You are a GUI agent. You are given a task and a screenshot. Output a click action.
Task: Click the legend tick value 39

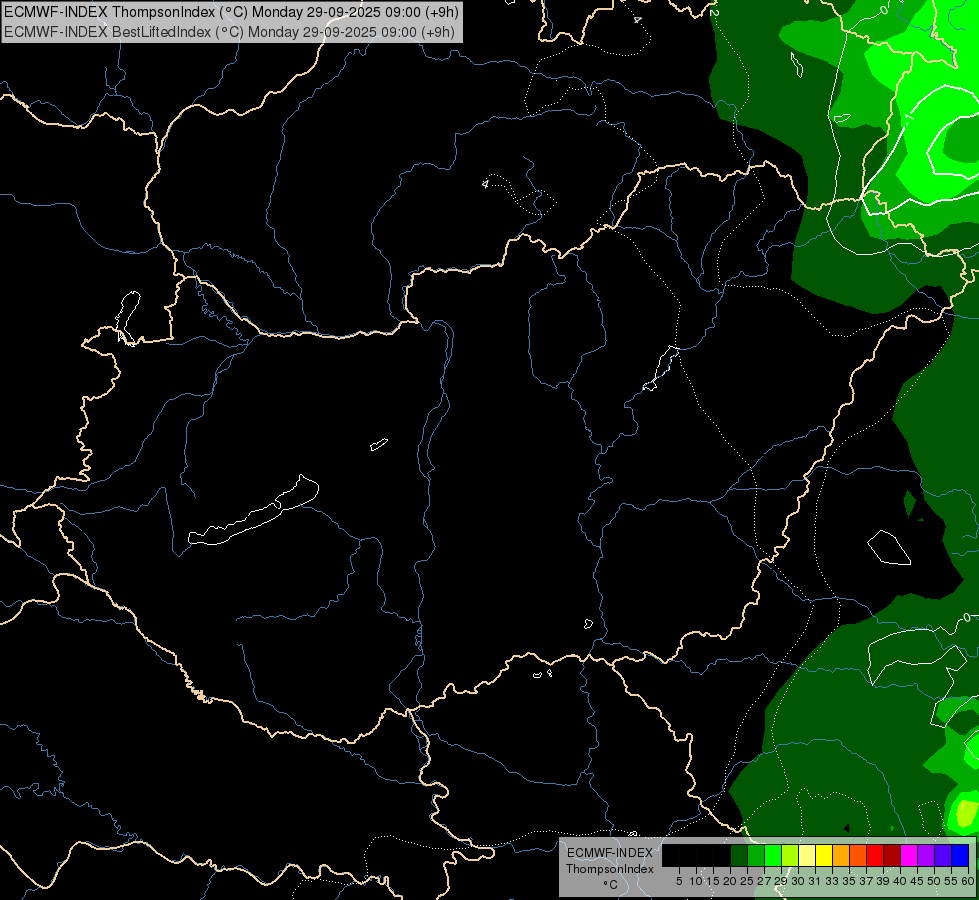pos(883,881)
